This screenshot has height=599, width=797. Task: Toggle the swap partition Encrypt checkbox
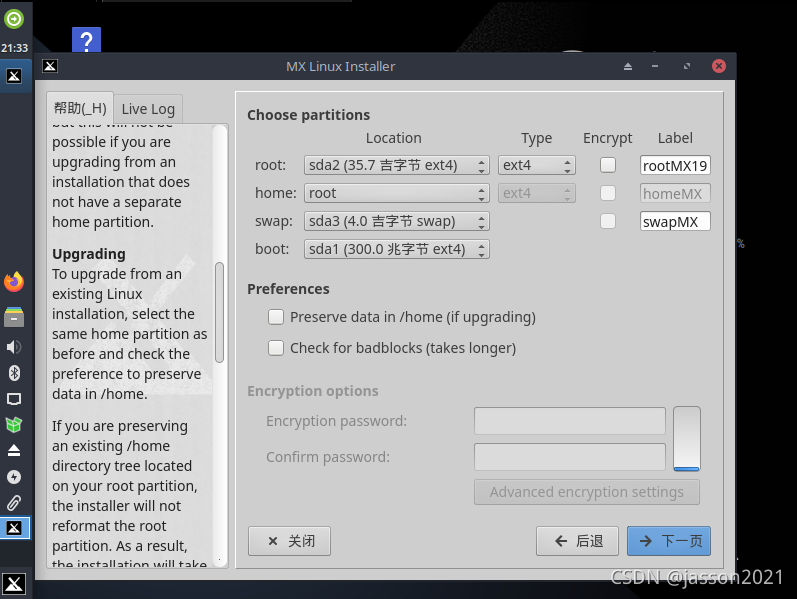pyautogui.click(x=608, y=221)
